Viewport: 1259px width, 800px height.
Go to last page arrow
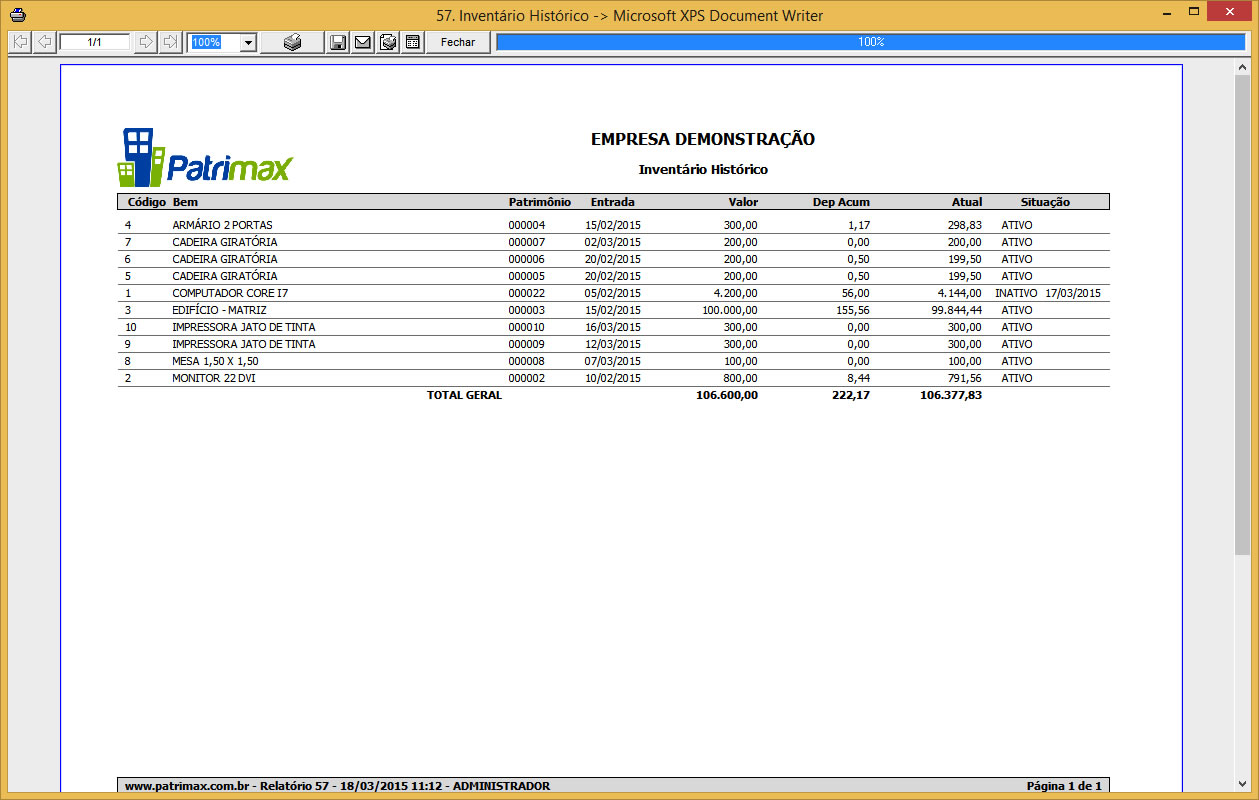pyautogui.click(x=170, y=42)
